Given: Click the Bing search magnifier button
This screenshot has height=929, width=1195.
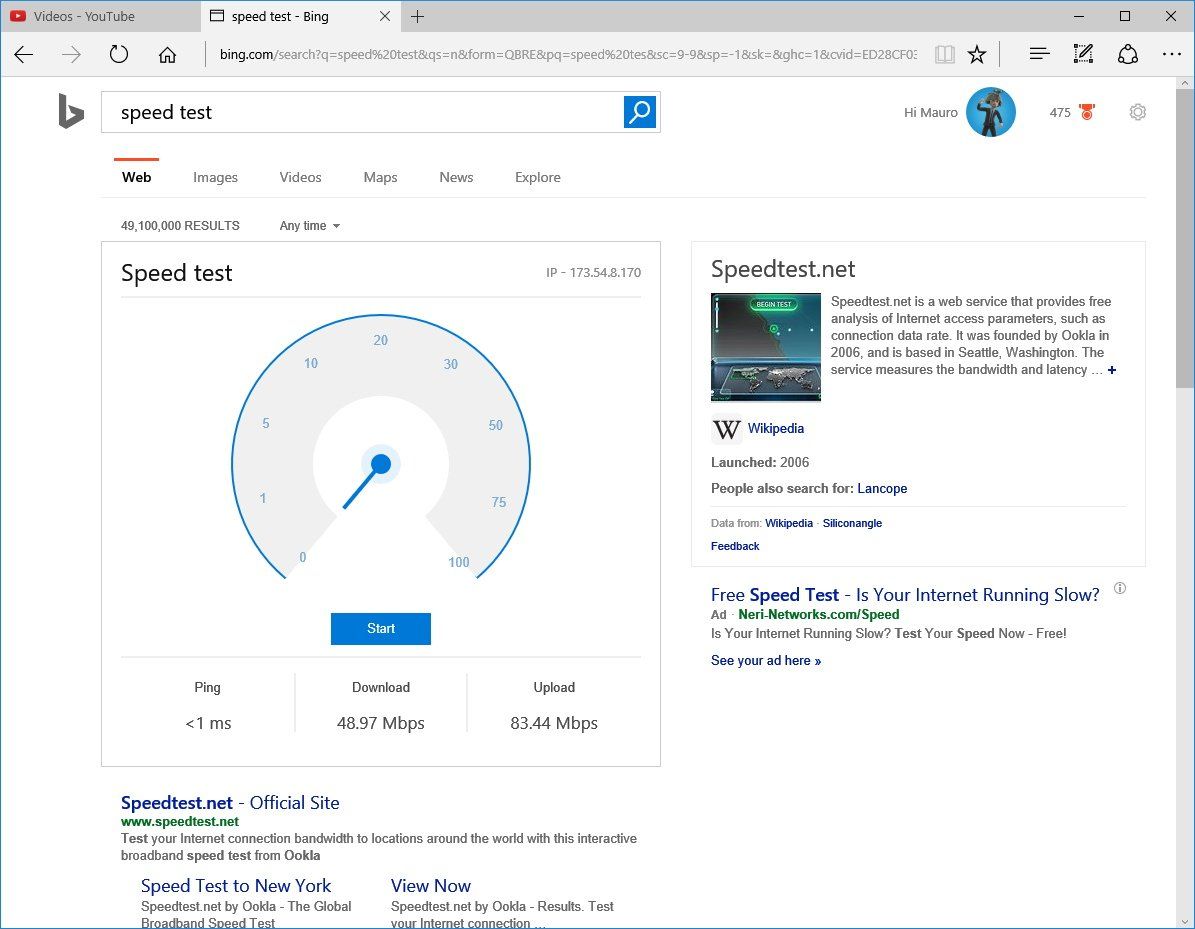Looking at the screenshot, I should [639, 112].
